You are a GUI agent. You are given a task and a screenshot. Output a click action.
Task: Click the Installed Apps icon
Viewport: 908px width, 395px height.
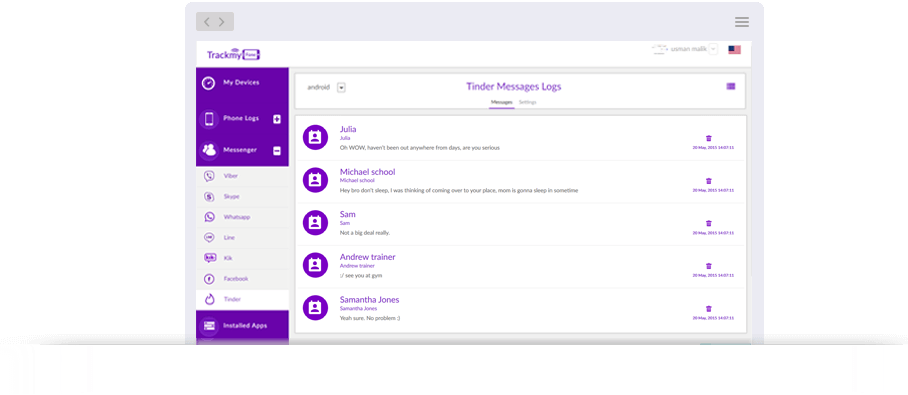pyautogui.click(x=209, y=325)
